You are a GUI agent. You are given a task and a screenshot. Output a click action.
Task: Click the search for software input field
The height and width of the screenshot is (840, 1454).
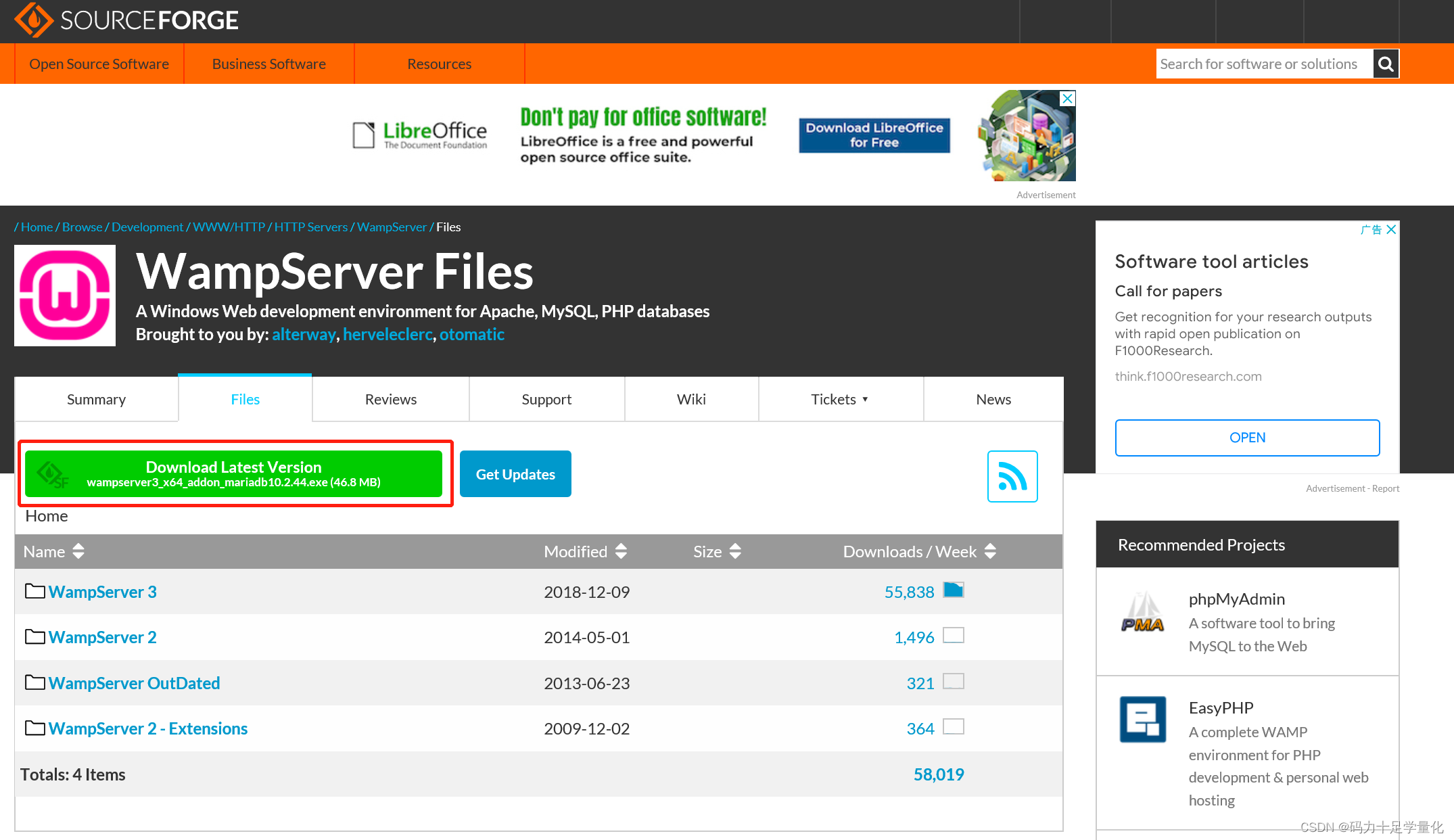click(1264, 64)
